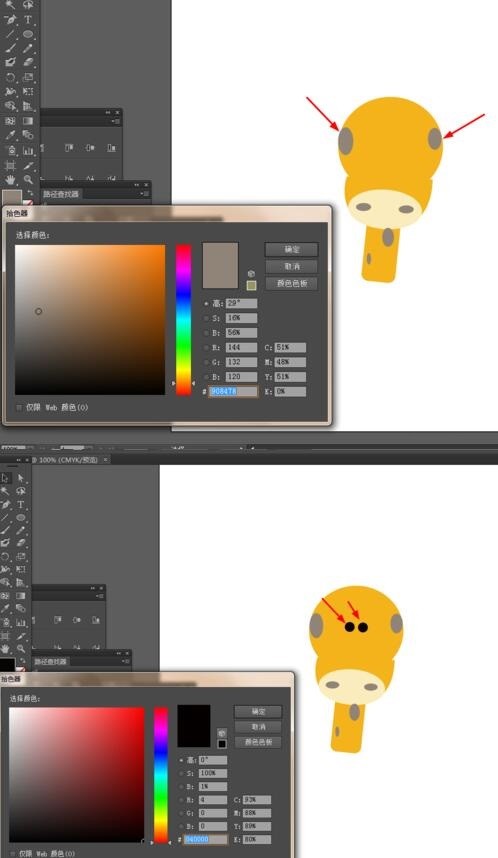Screen dimensions: 498x858
Task: Select Eyedropper tool in the gray-fill toolbar
Action: (x=10, y=135)
